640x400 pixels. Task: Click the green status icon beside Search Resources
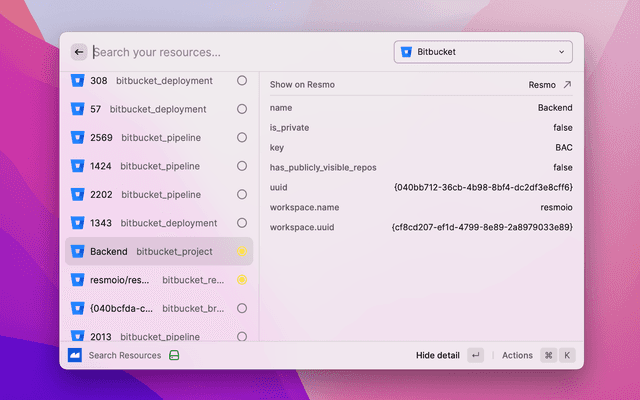click(174, 355)
